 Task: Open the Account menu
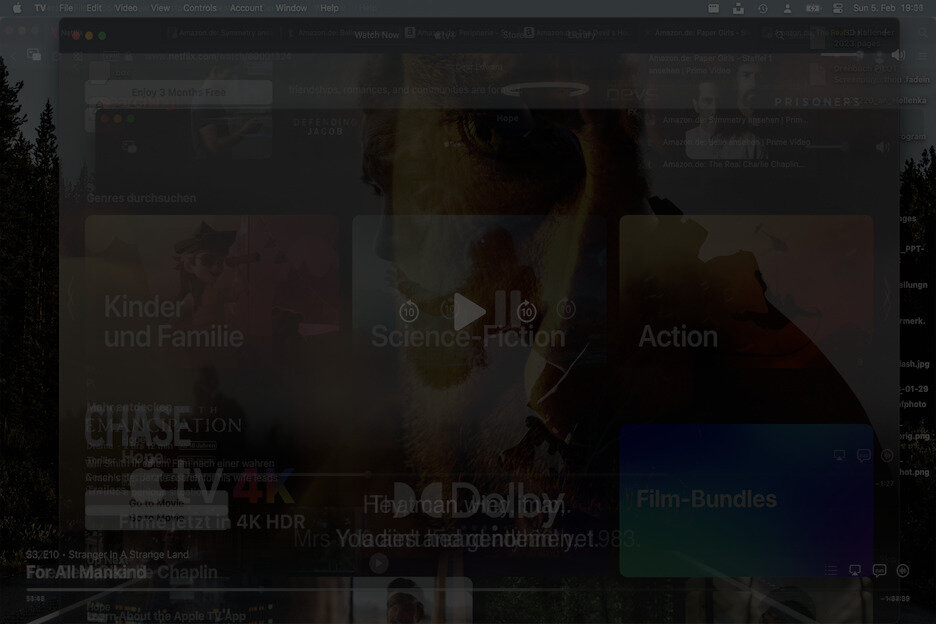[246, 8]
